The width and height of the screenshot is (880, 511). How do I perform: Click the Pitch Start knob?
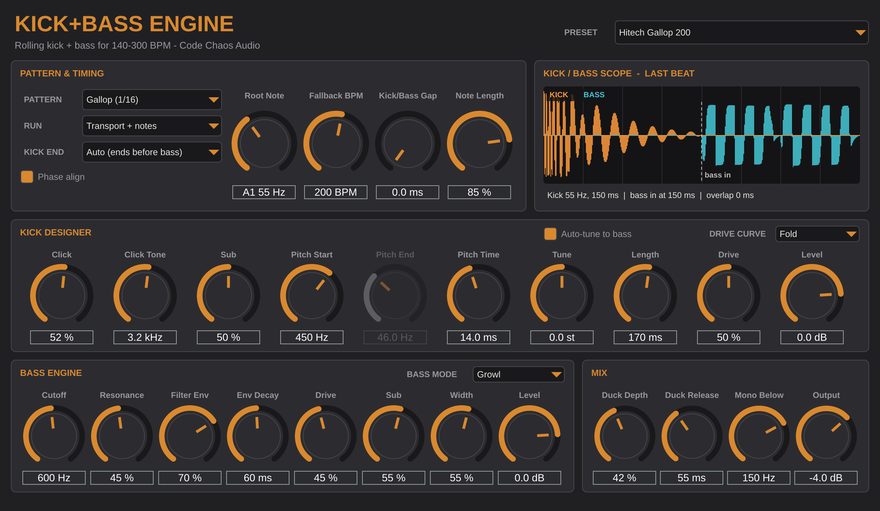click(x=311, y=294)
